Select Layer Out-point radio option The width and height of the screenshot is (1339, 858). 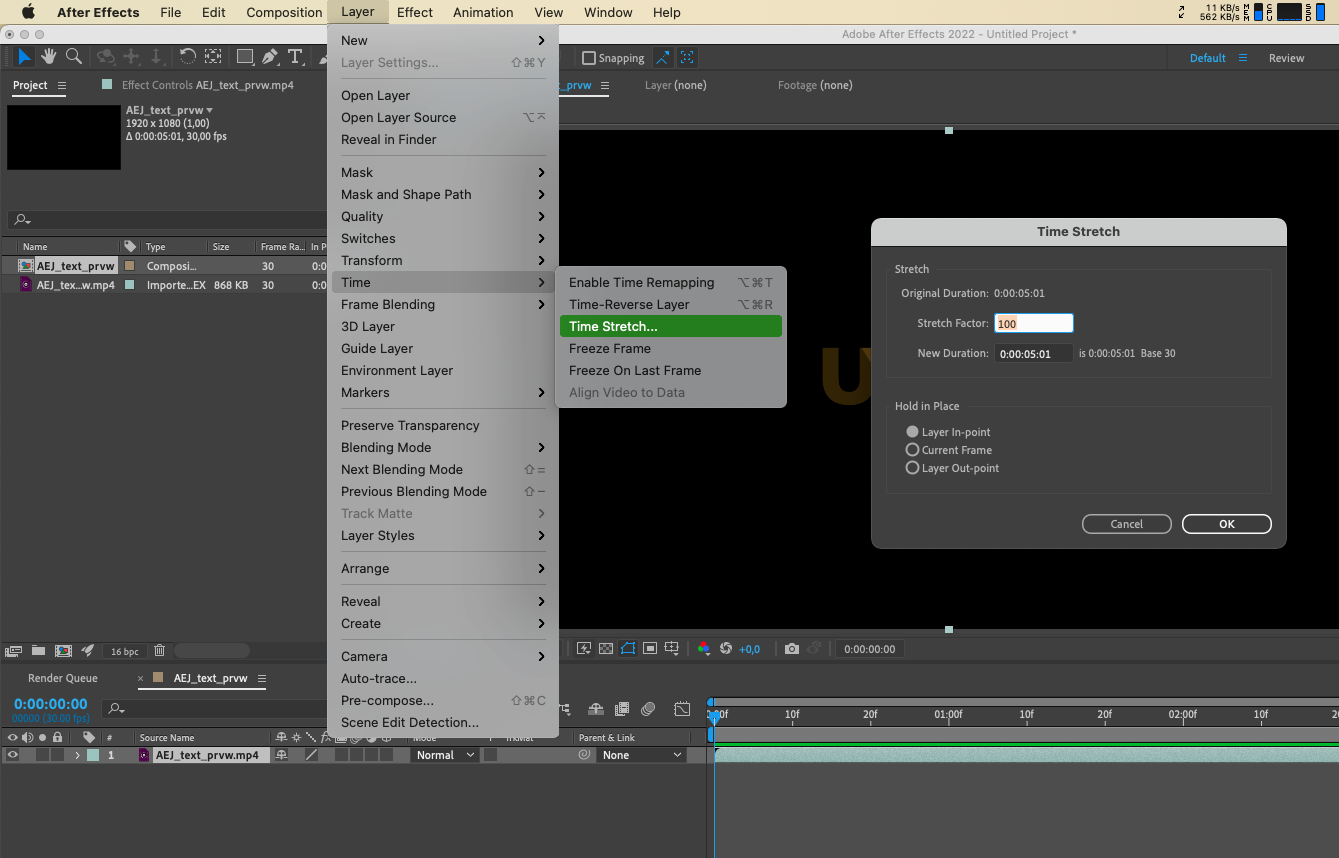tap(912, 468)
